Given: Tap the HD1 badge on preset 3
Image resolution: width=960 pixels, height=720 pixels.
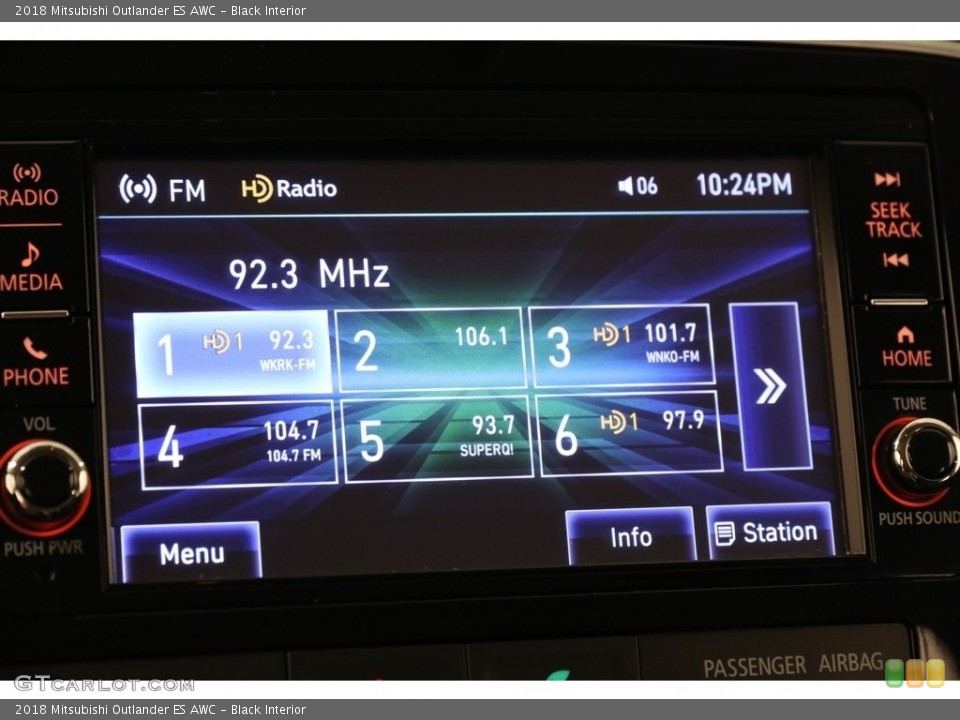Looking at the screenshot, I should point(612,334).
